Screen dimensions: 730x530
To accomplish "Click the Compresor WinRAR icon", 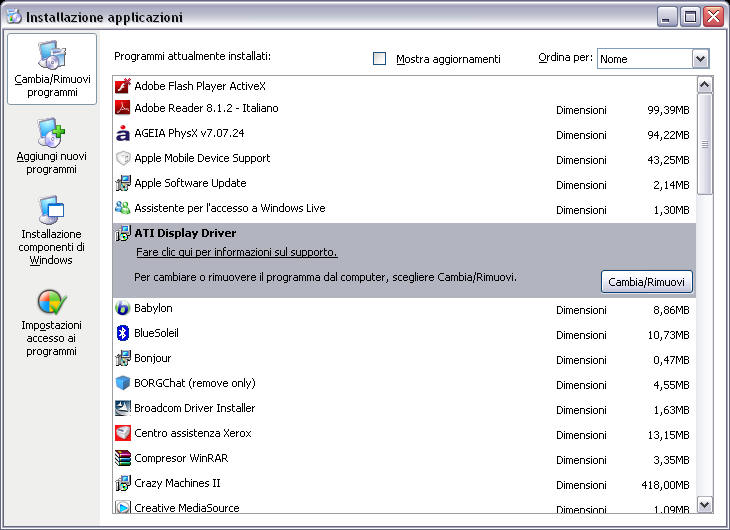I will click(123, 458).
